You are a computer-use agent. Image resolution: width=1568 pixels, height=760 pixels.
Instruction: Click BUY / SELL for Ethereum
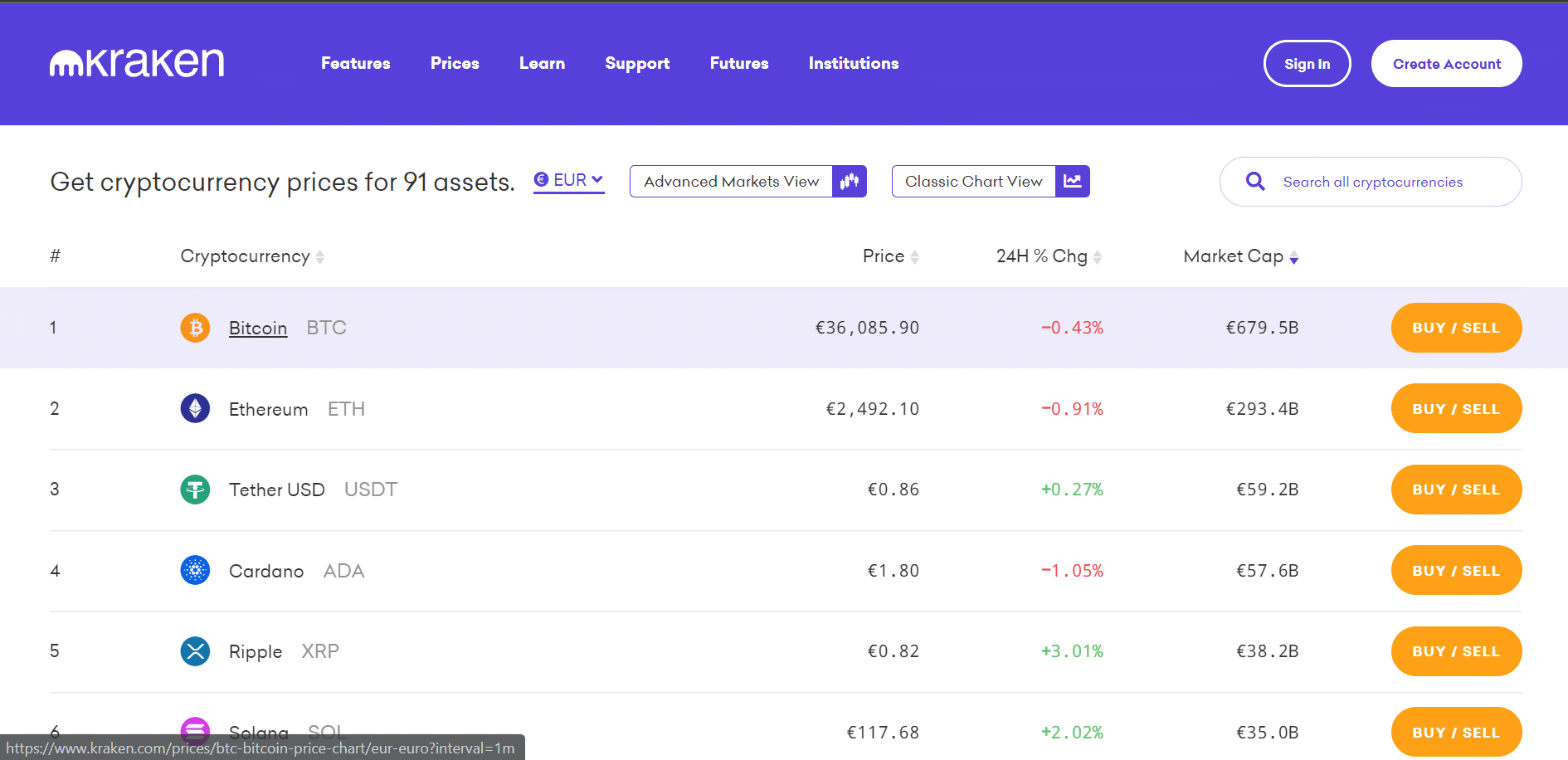pos(1456,408)
